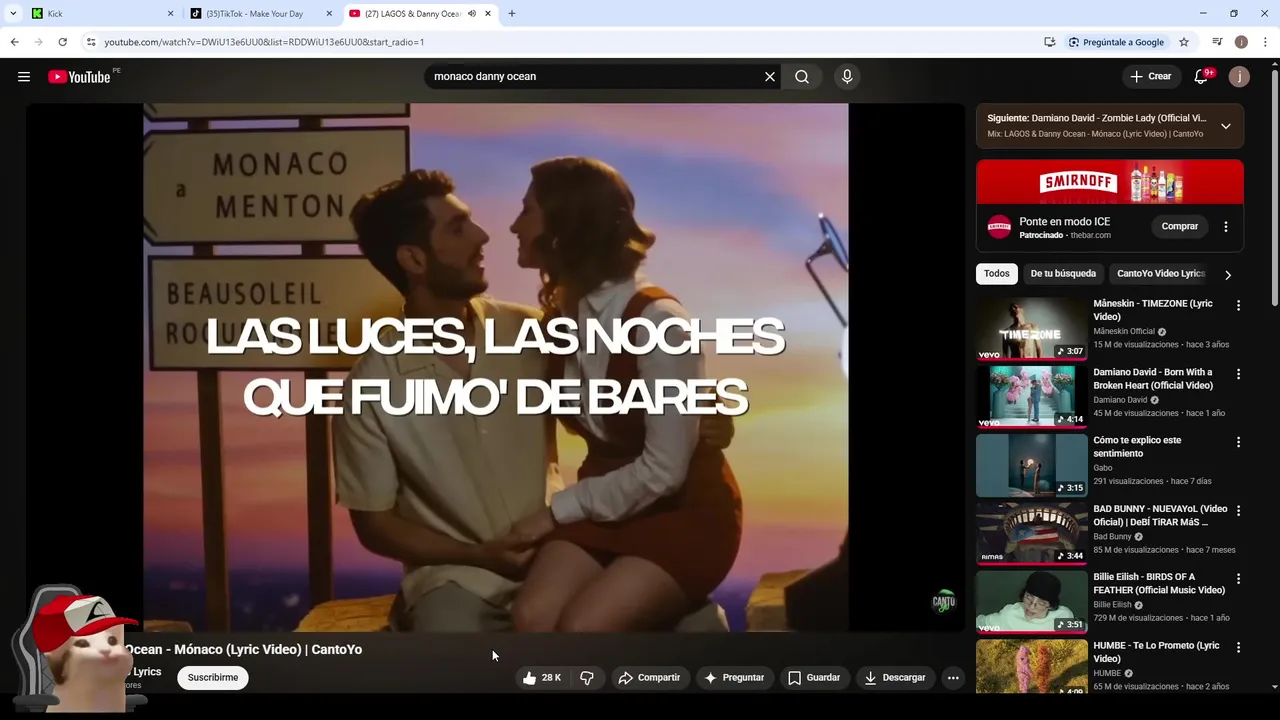Screen dimensions: 1280x720
Task: Bookmark this page with the star
Action: [x=1184, y=42]
